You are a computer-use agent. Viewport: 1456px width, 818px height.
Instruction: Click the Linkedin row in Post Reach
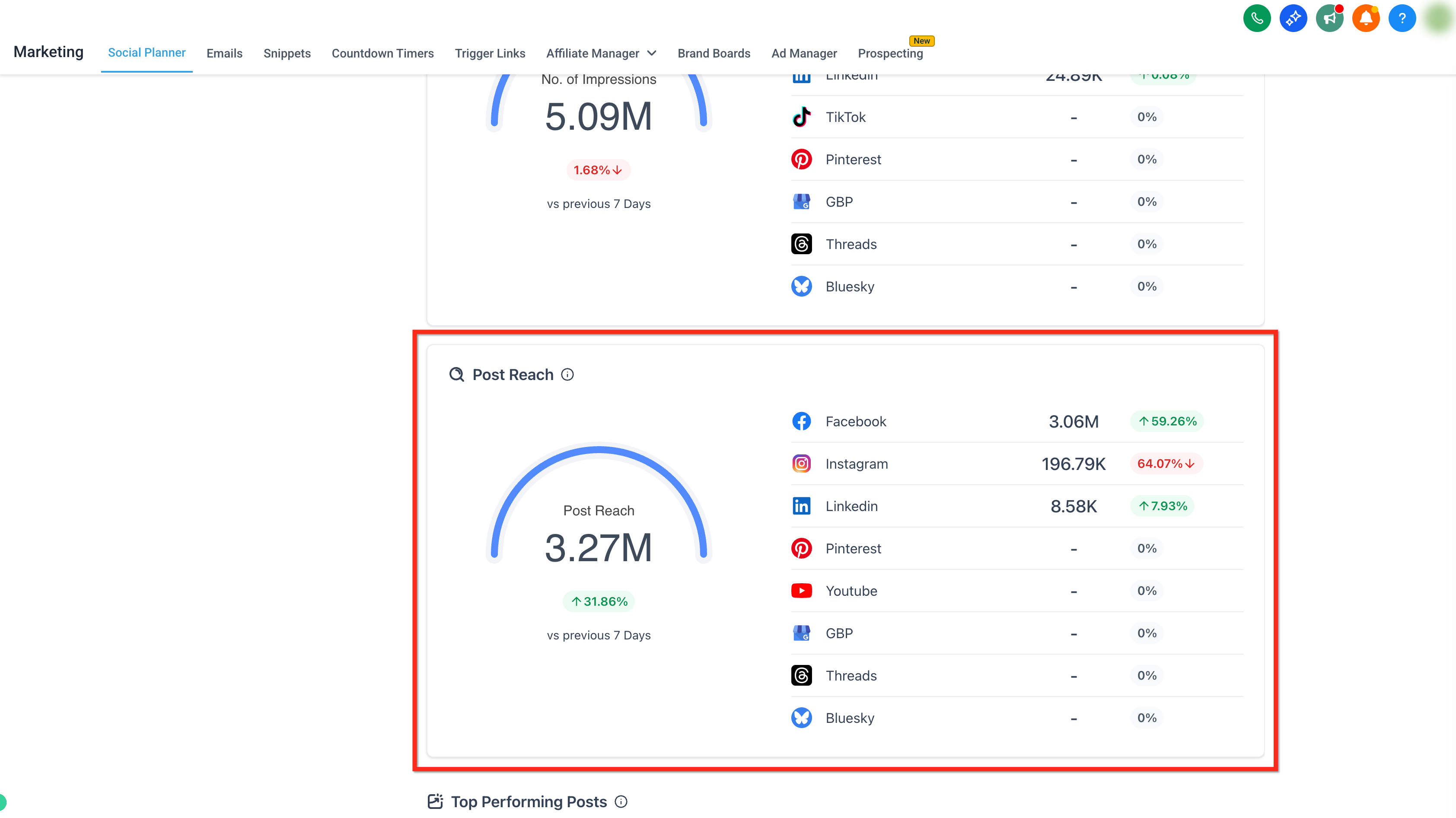(x=1017, y=506)
